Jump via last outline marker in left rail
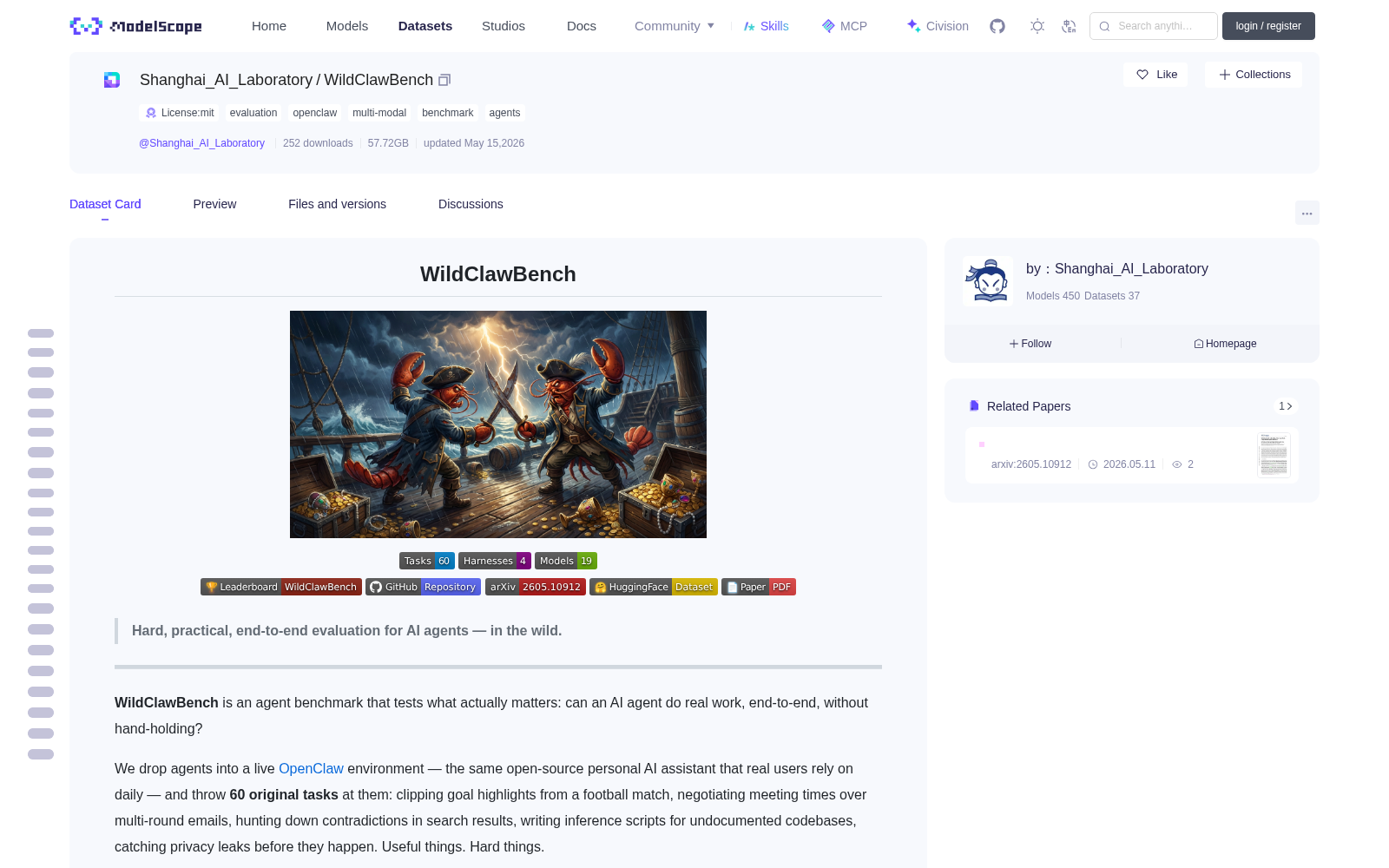Screen dimensions: 1389x868 (x=41, y=754)
